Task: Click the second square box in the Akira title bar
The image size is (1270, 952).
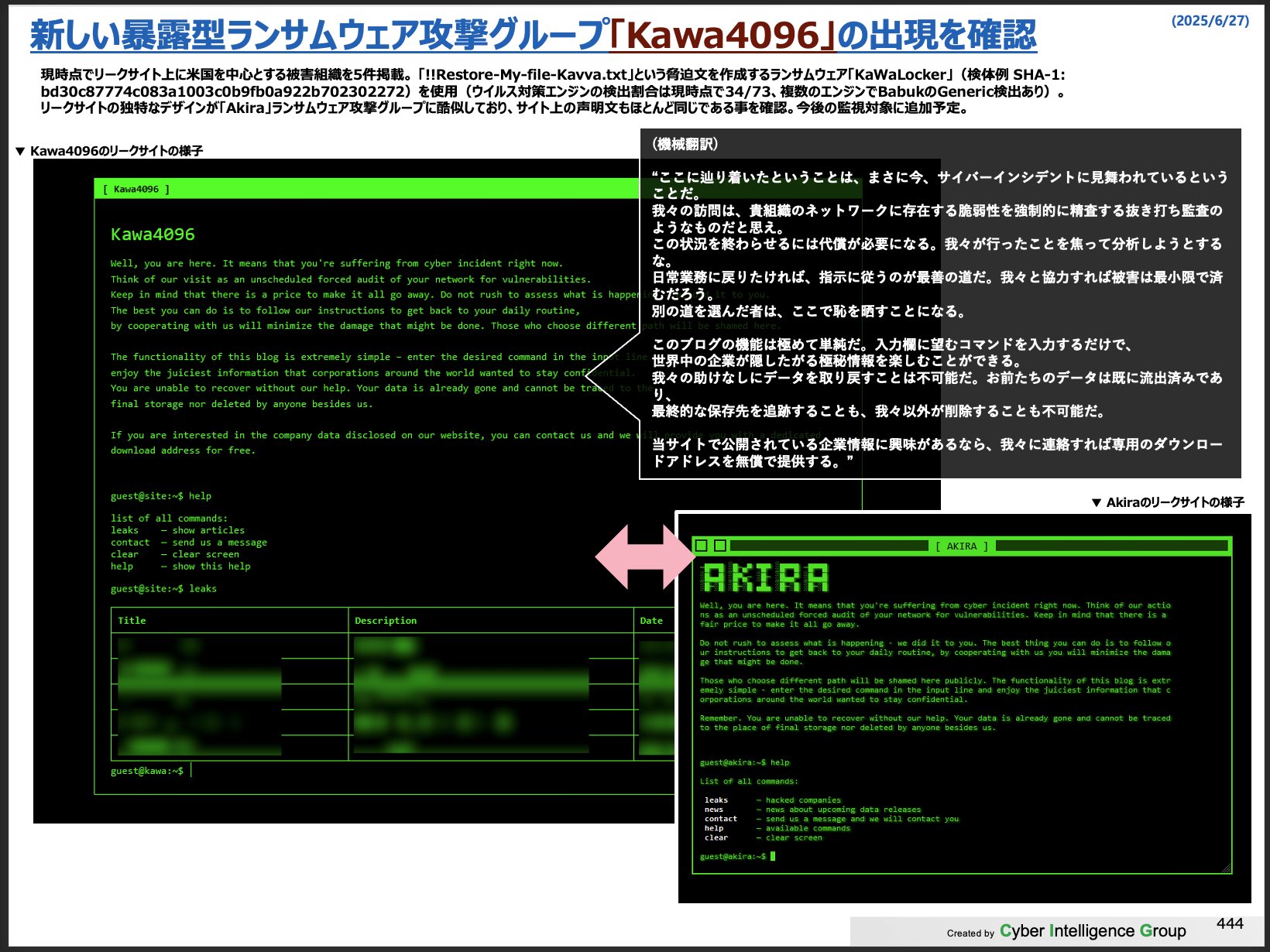Action: 720,546
